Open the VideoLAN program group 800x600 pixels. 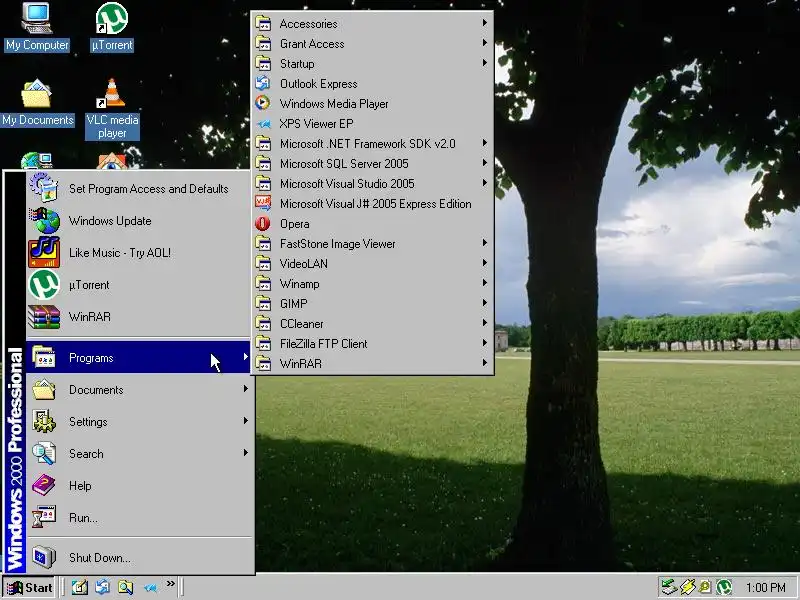[x=372, y=263]
